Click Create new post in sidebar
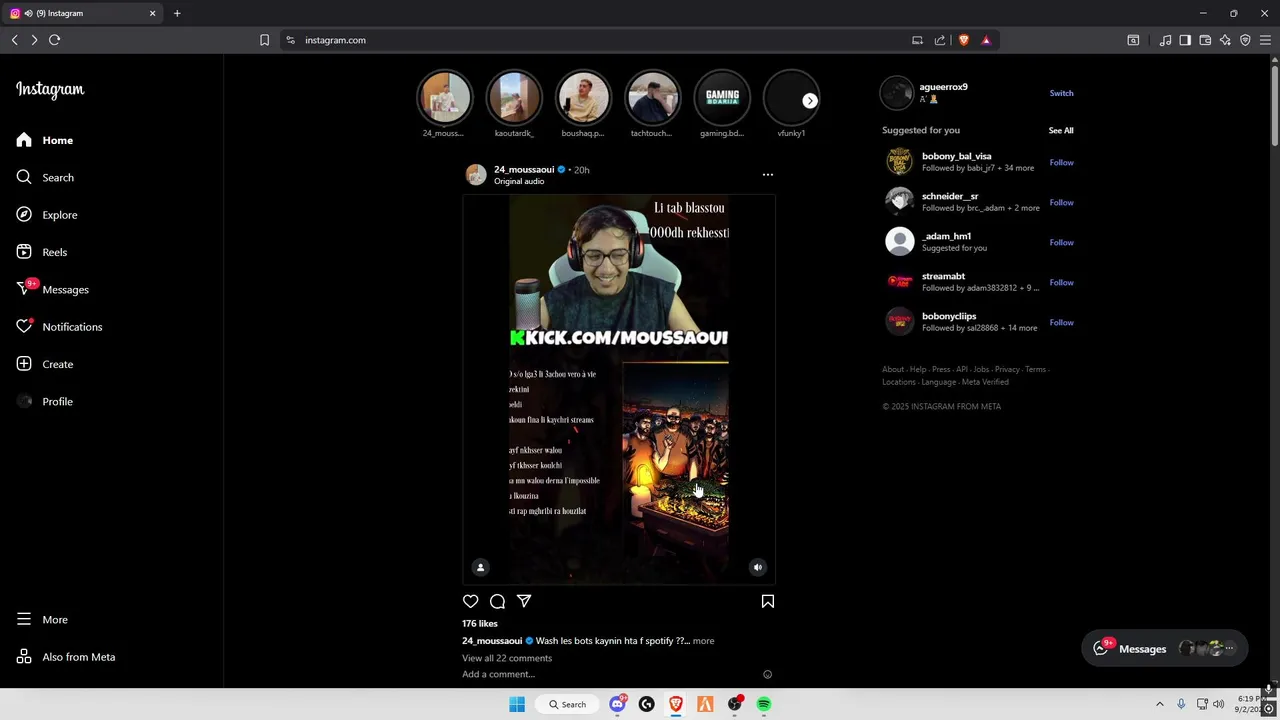1280x720 pixels. tap(45, 364)
